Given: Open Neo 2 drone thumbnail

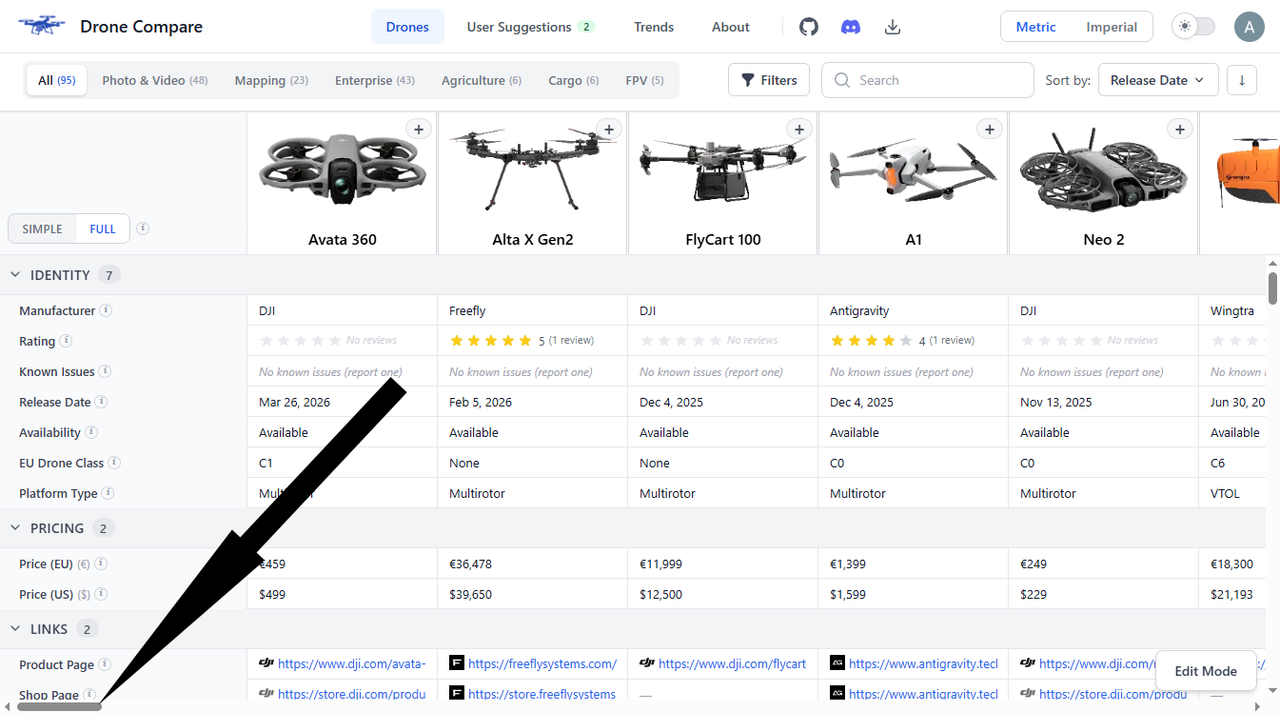Looking at the screenshot, I should coord(1103,170).
